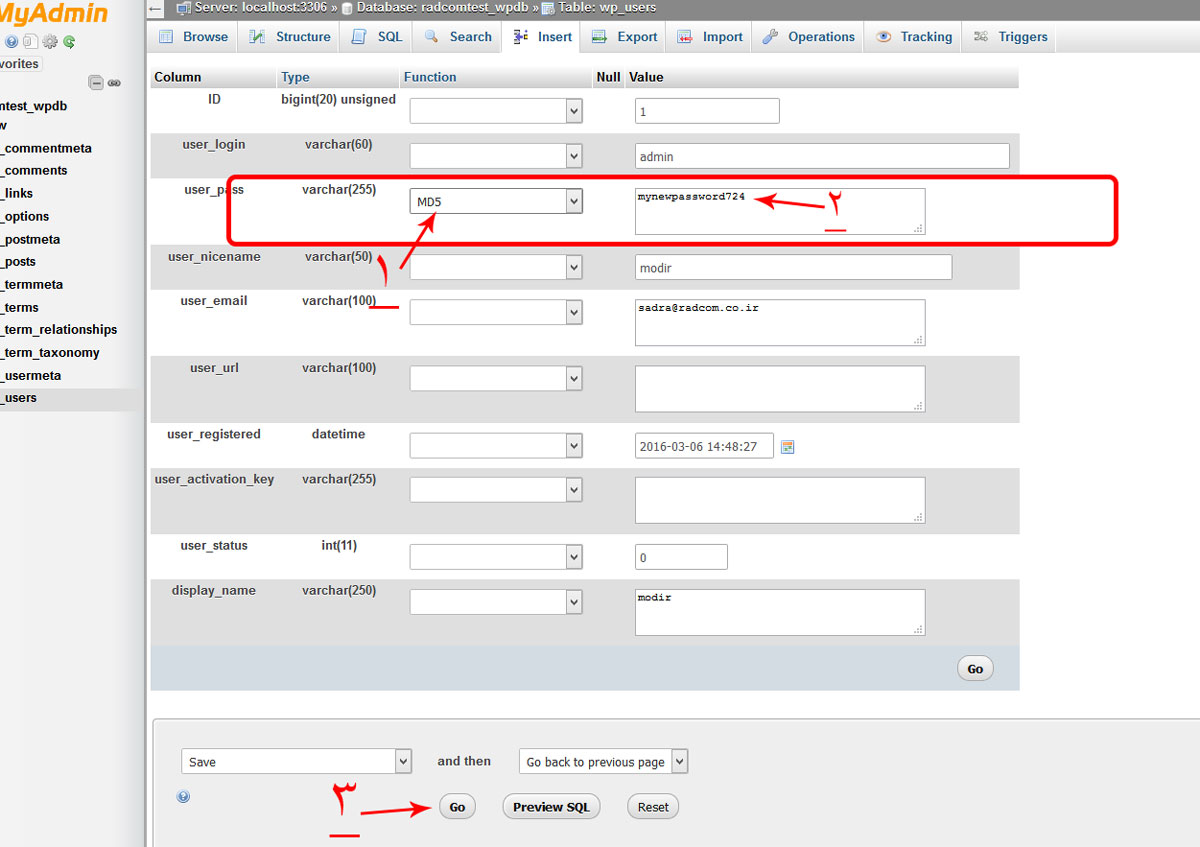Open the Save action dropdown
The height and width of the screenshot is (847, 1200).
pyautogui.click(x=296, y=761)
